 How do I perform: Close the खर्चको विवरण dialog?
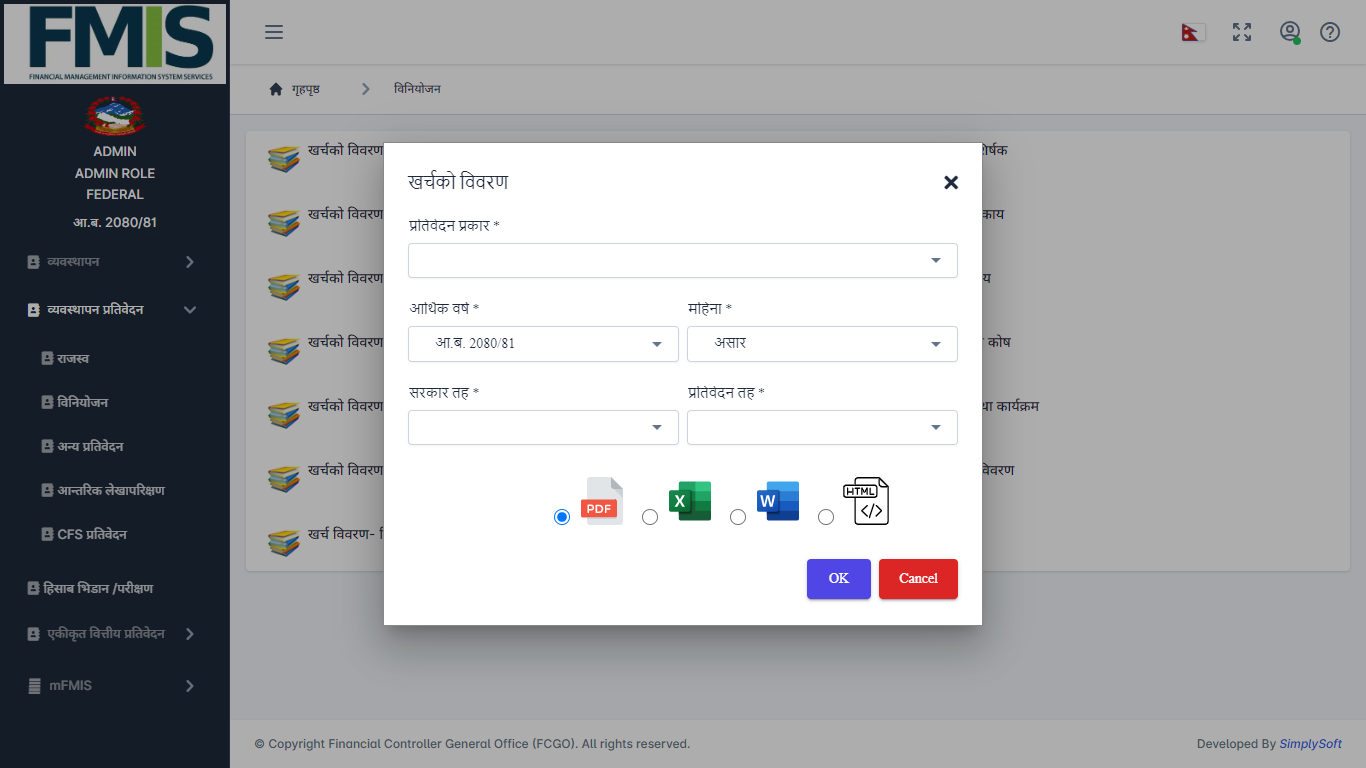951,182
